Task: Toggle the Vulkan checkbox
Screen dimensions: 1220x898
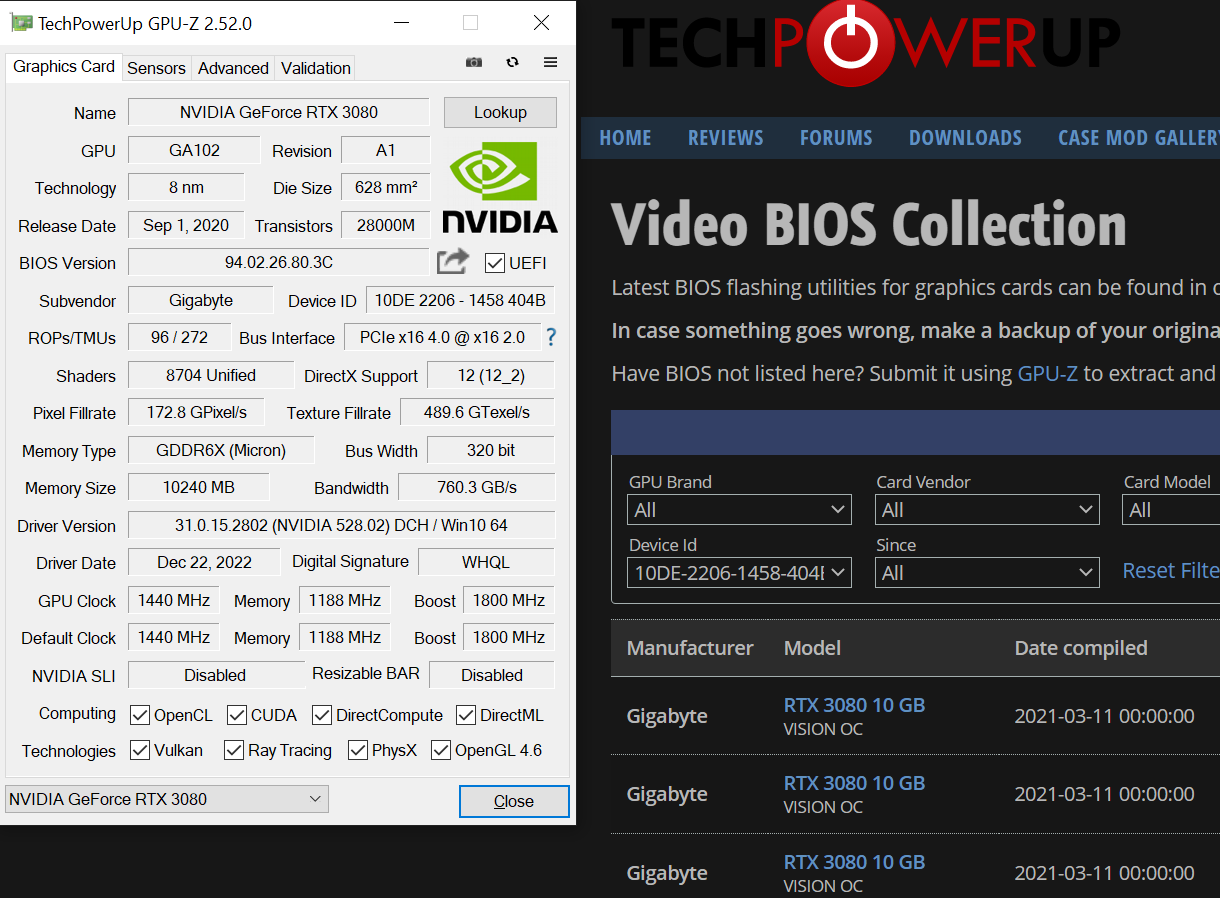Action: point(140,750)
